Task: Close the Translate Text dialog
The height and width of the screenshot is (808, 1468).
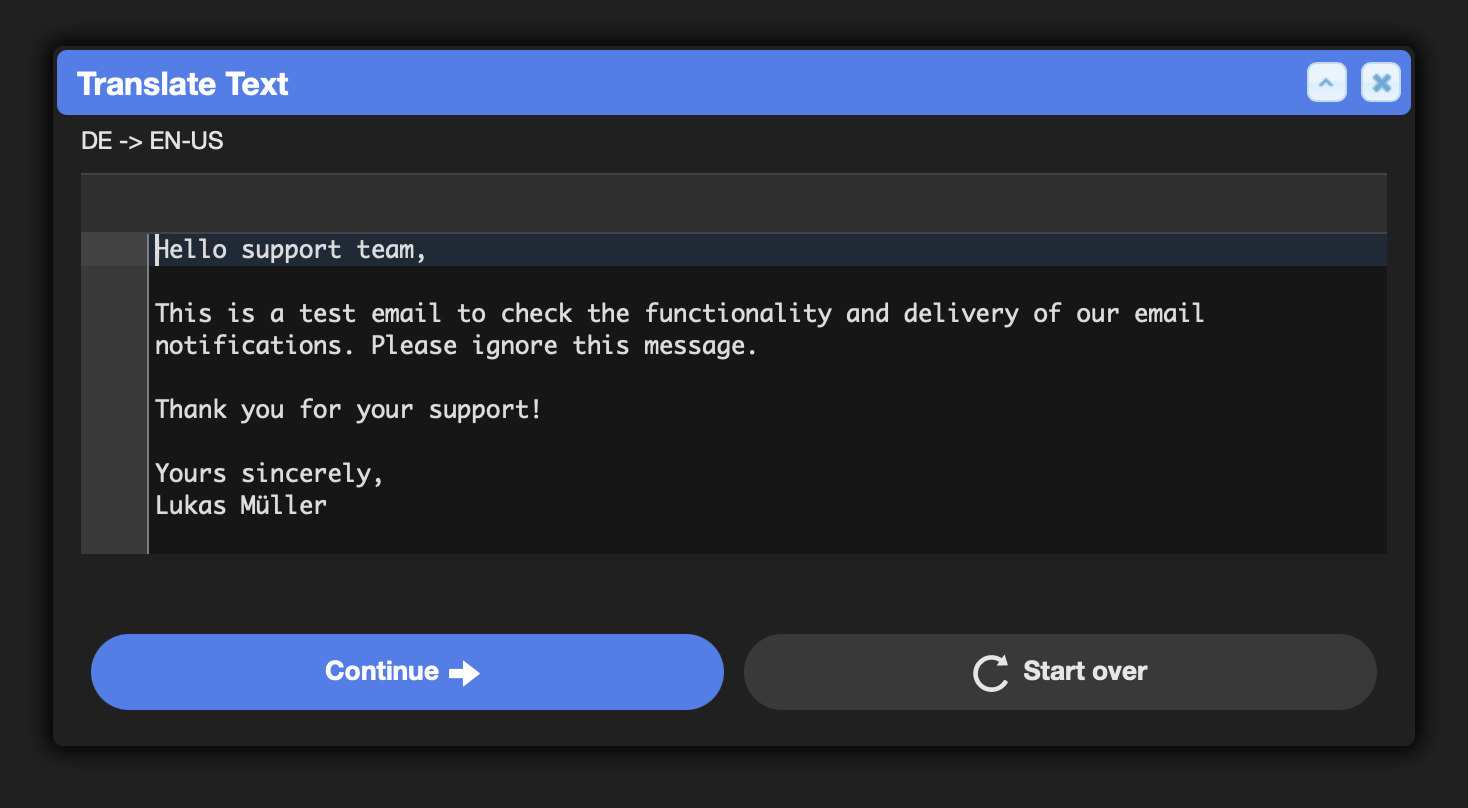Action: (x=1381, y=83)
